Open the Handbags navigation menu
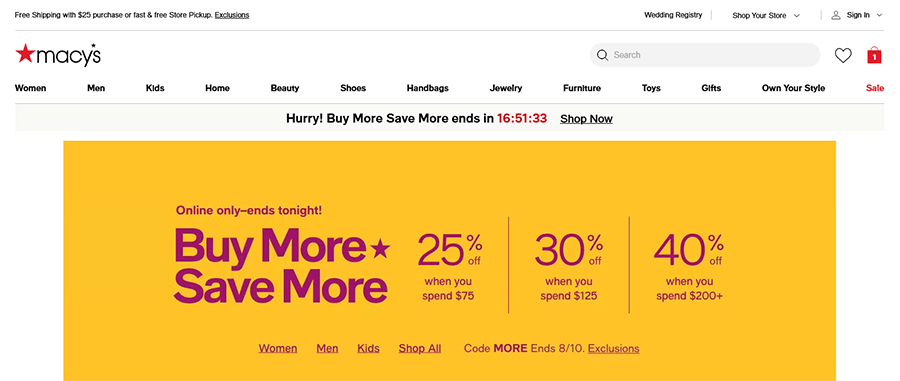Image resolution: width=900 pixels, height=381 pixels. pyautogui.click(x=428, y=88)
